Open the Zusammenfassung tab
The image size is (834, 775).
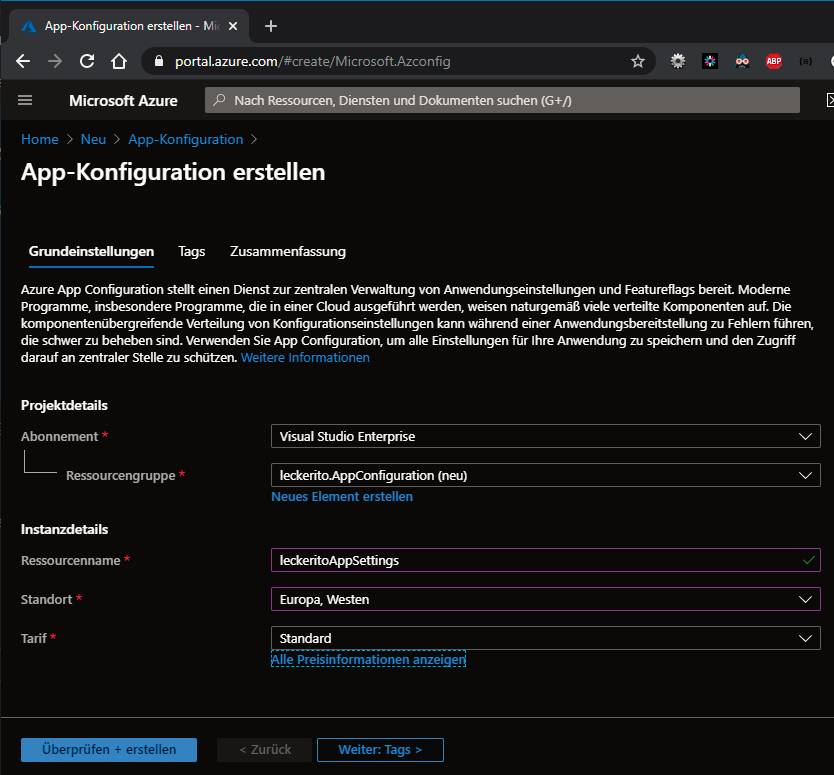pos(288,252)
